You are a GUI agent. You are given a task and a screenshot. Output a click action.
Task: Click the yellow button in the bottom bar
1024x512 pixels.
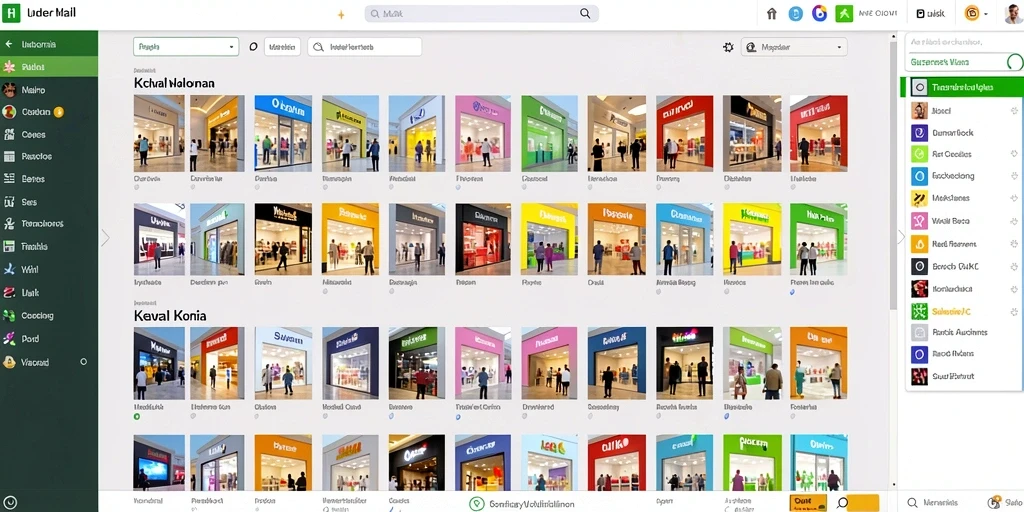(808, 502)
